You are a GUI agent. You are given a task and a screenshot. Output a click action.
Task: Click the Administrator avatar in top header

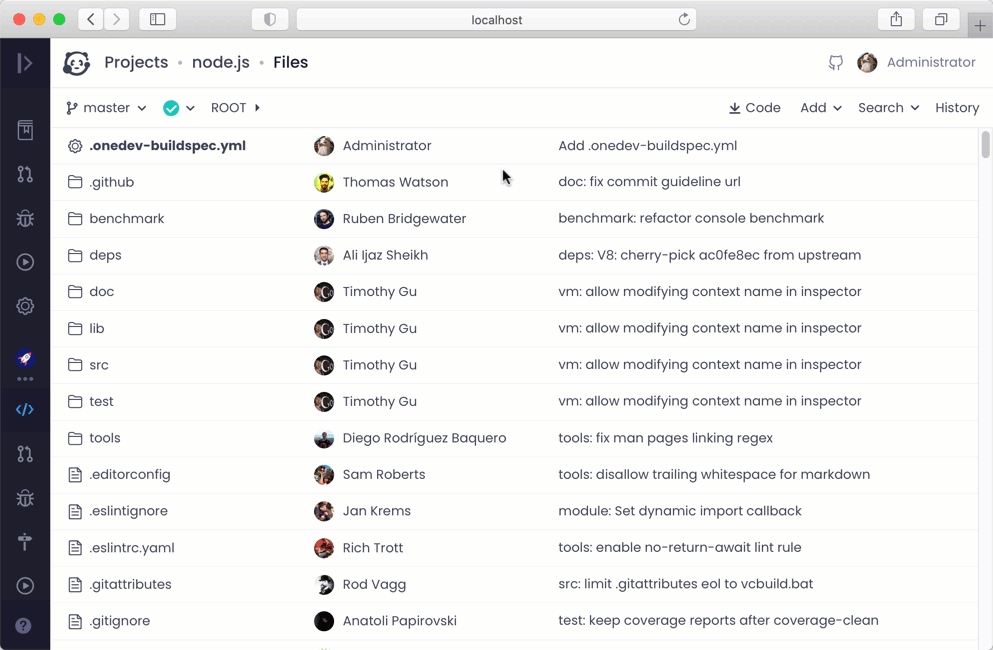click(867, 62)
